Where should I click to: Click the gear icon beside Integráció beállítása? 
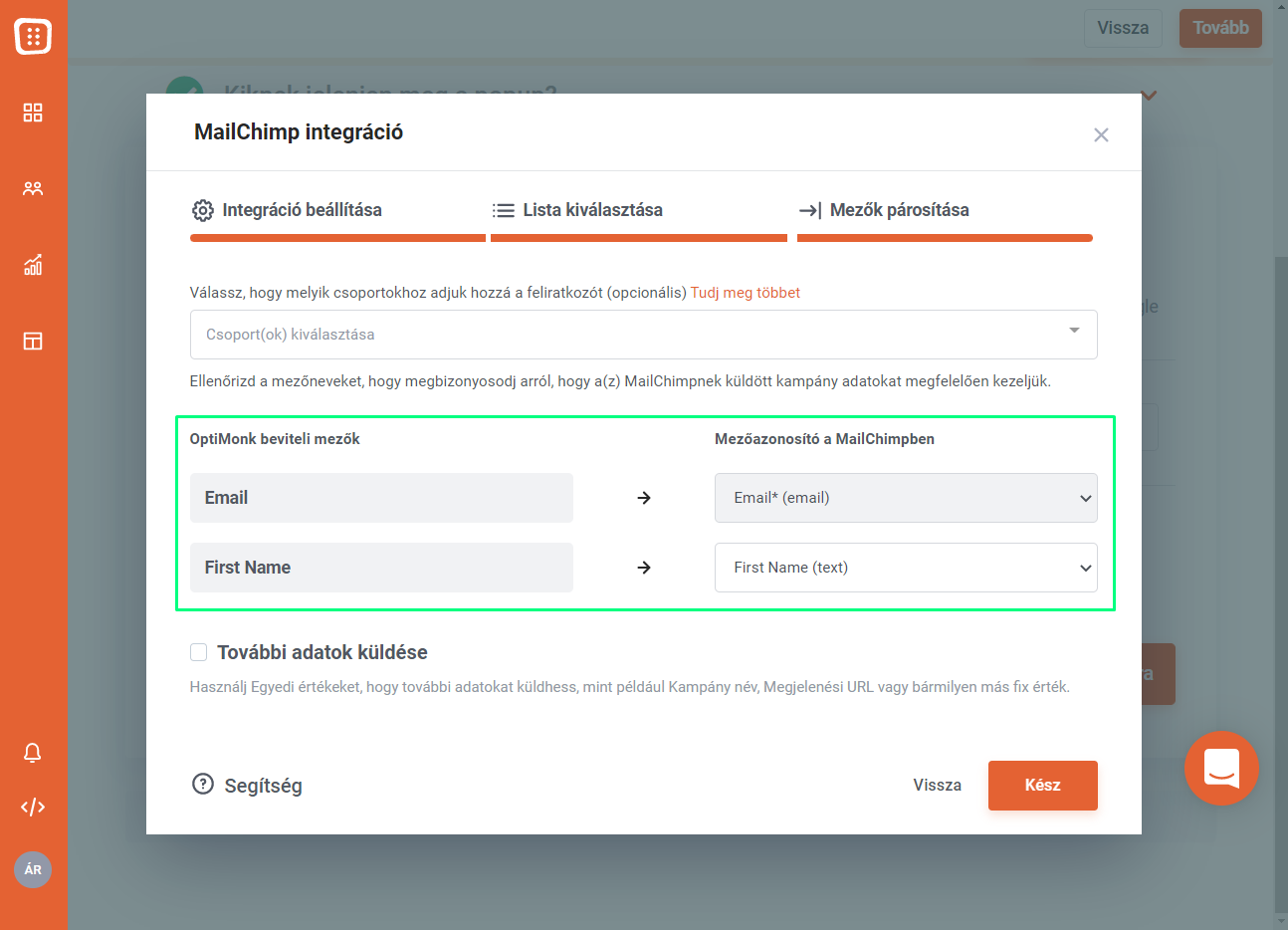(x=203, y=210)
